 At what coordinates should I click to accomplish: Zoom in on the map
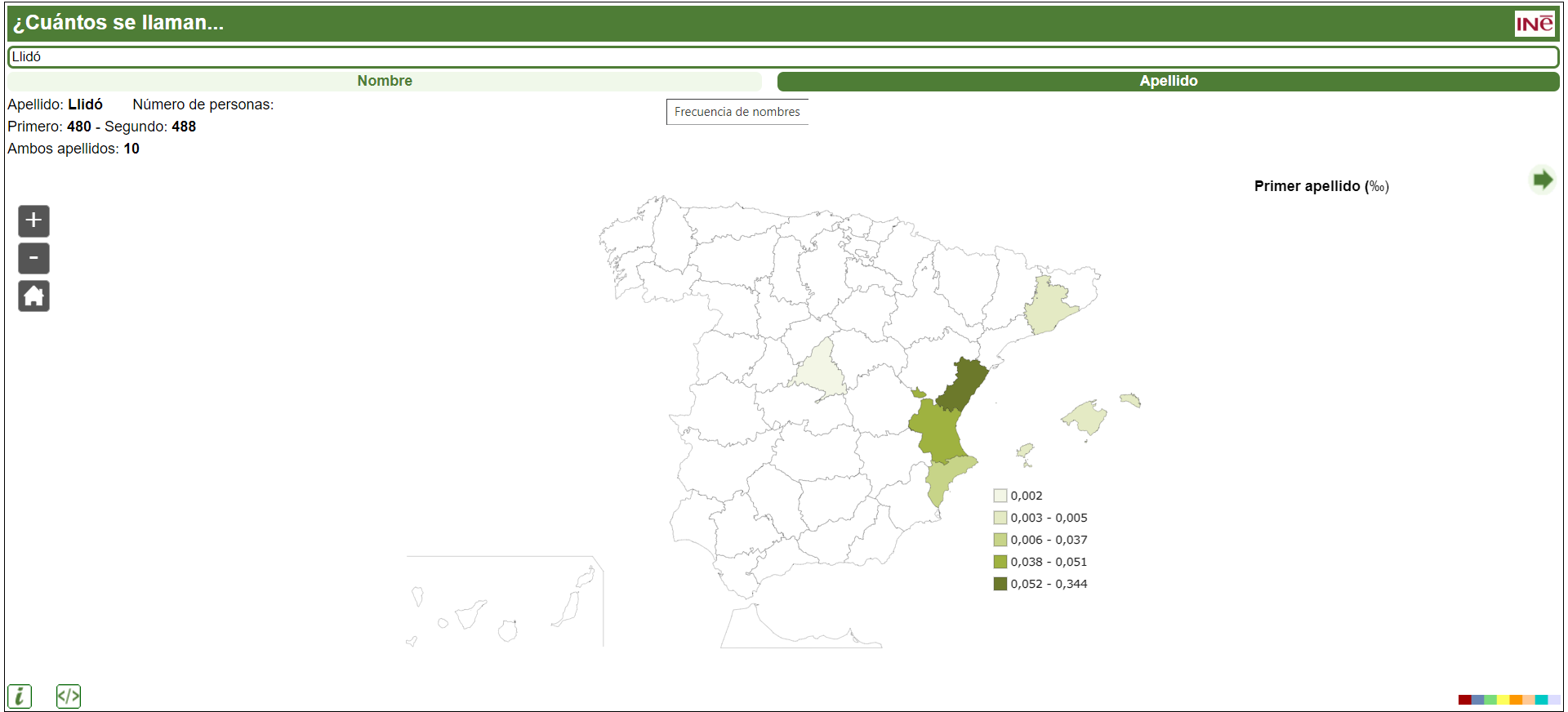click(33, 220)
